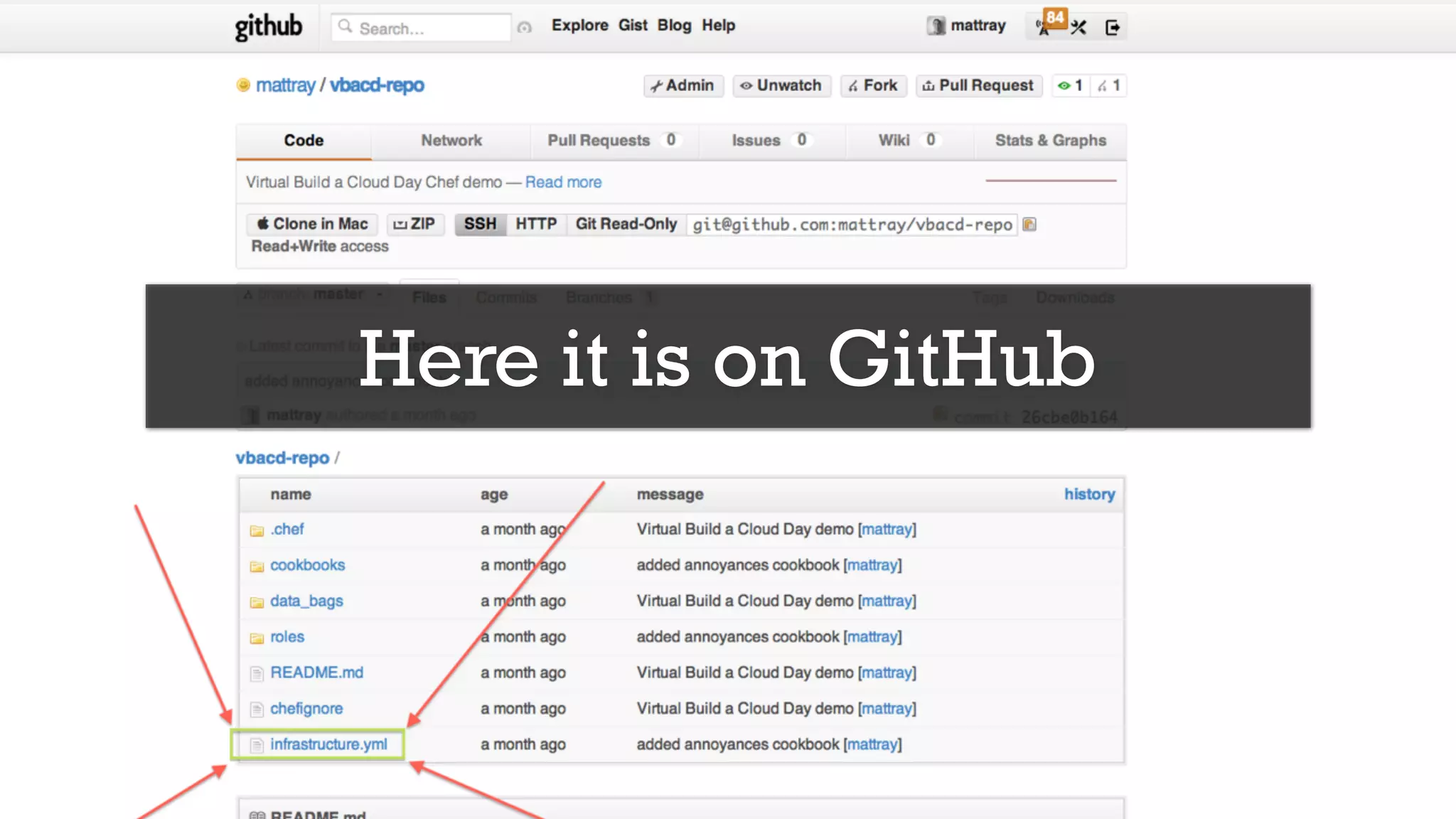Click the infrastructure.yml file icon
1456x819 pixels.
click(x=257, y=745)
